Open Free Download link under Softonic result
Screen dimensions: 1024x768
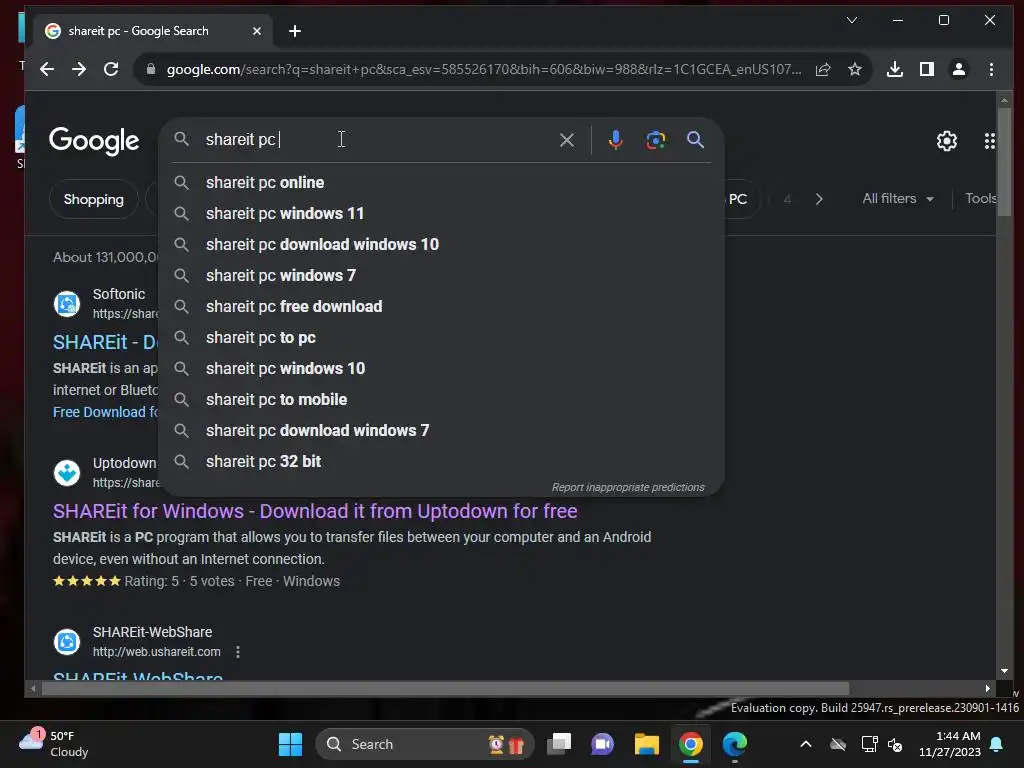tap(105, 412)
